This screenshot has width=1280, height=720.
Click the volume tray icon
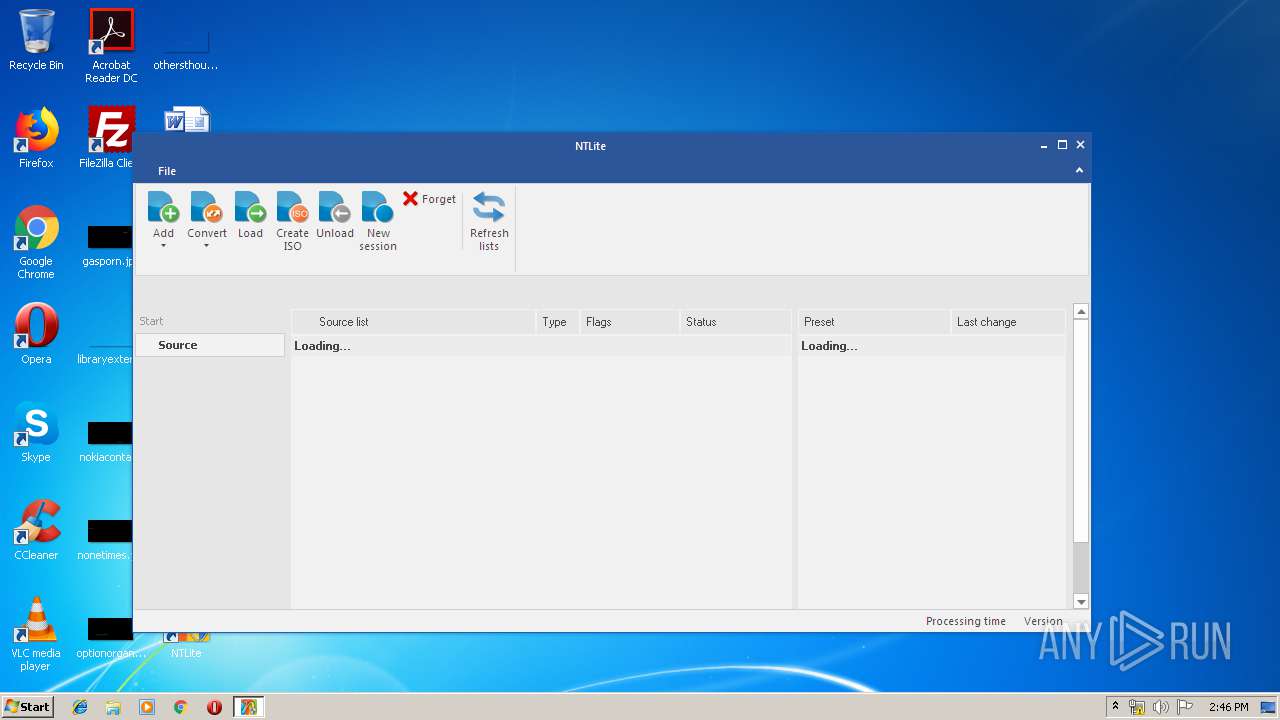(x=1160, y=707)
